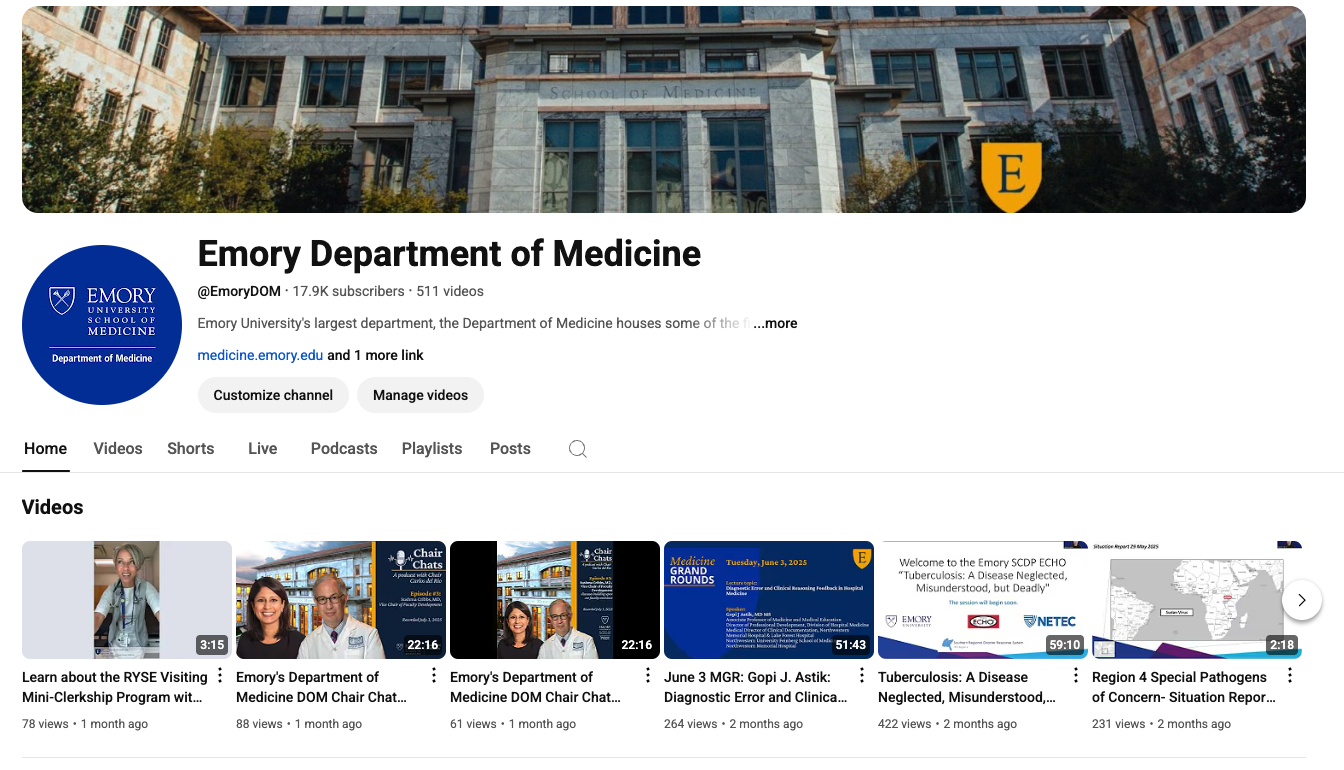Select the Playlists tab

(431, 449)
